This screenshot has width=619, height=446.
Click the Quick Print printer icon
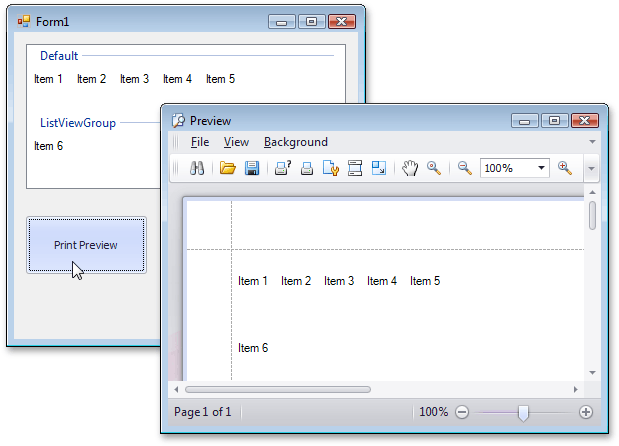(307, 168)
